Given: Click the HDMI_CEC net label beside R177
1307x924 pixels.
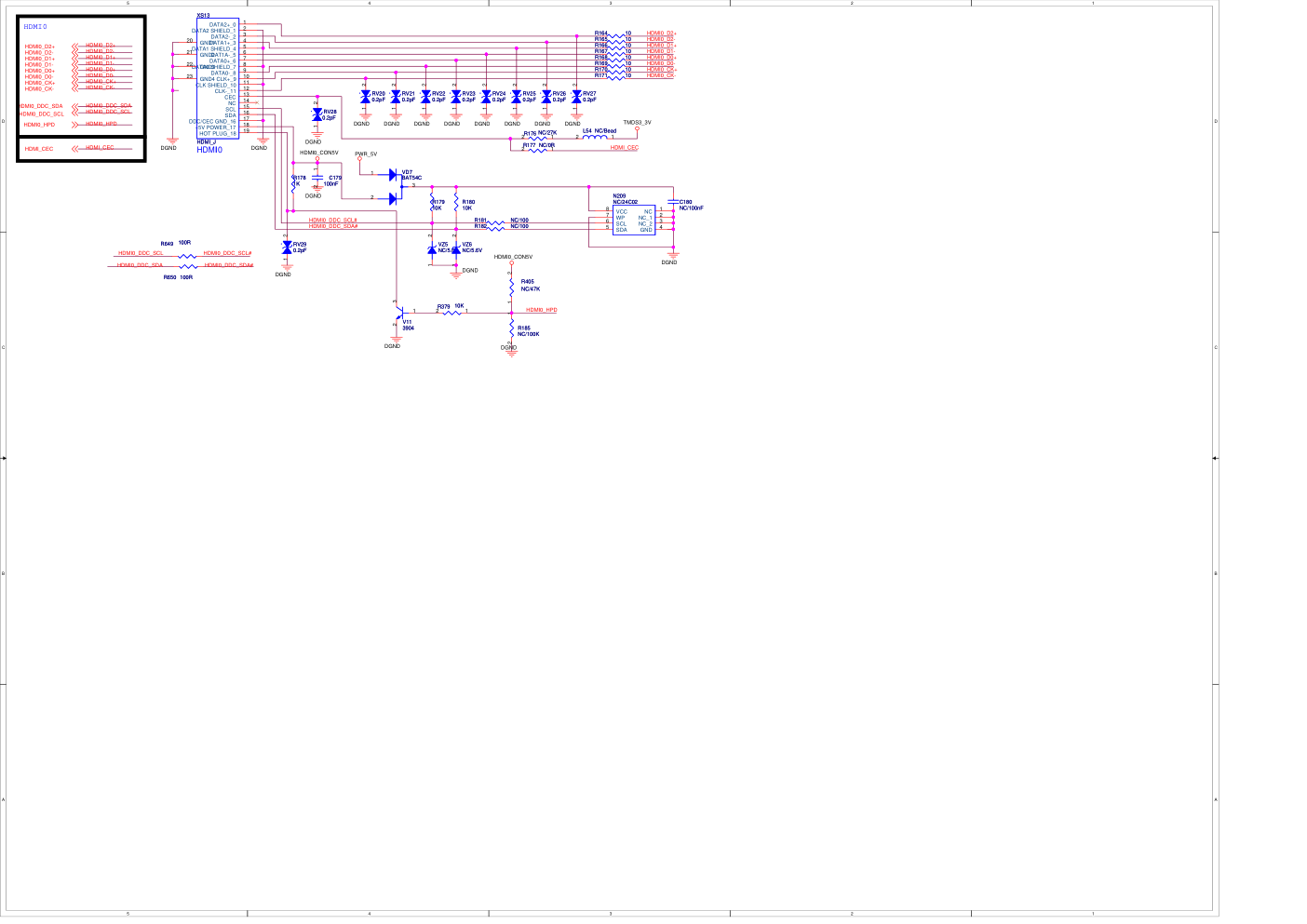Looking at the screenshot, I should tap(625, 148).
